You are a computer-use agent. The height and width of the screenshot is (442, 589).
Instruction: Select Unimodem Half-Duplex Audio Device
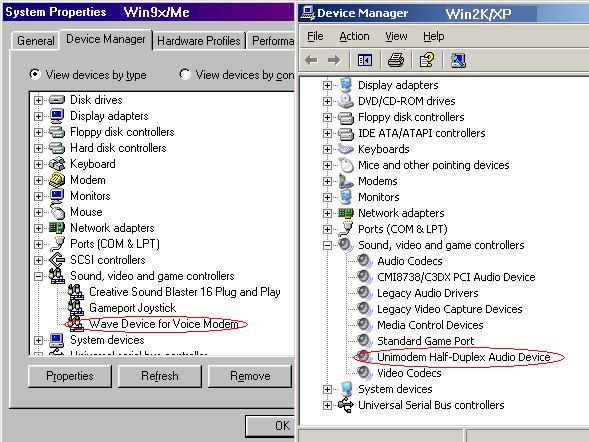(464, 357)
